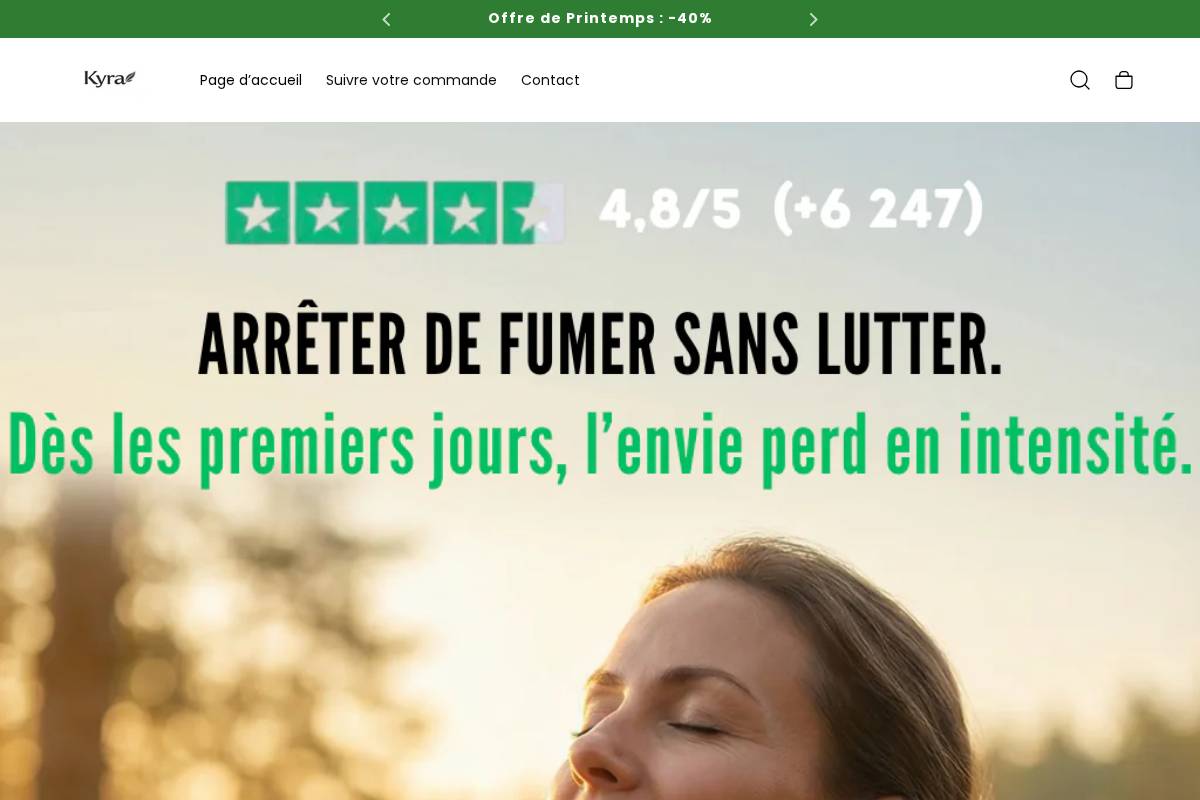Open the Contact page
This screenshot has width=1200, height=800.
tap(550, 80)
